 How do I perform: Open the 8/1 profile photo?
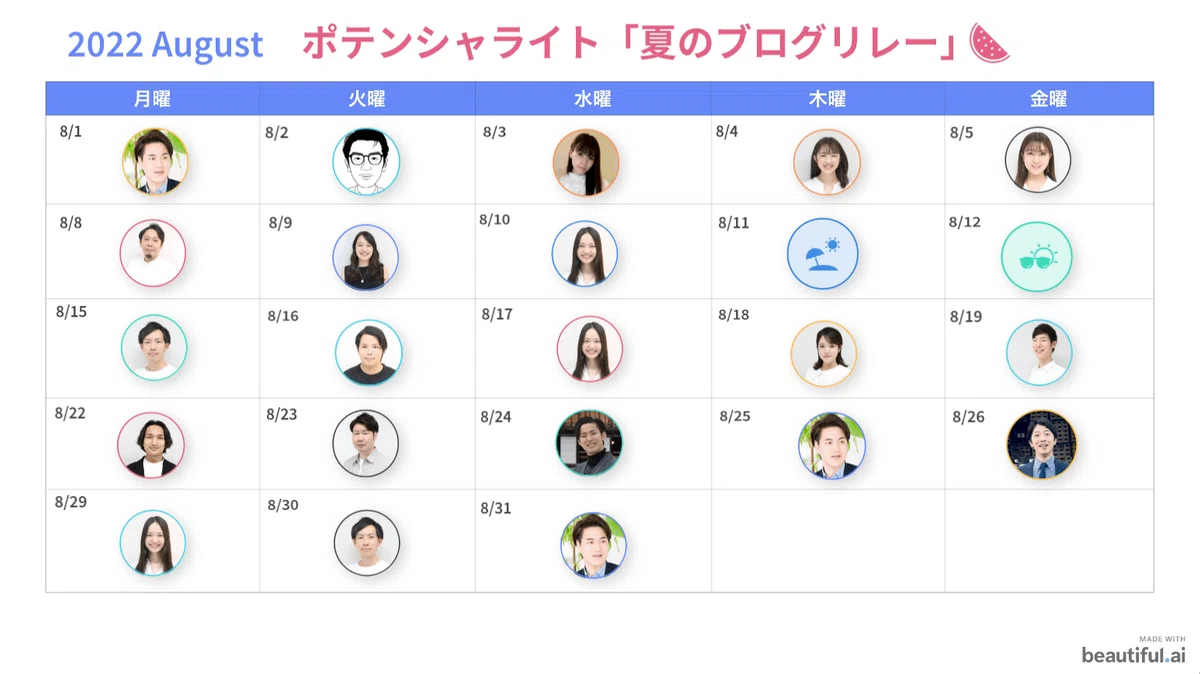(x=155, y=161)
